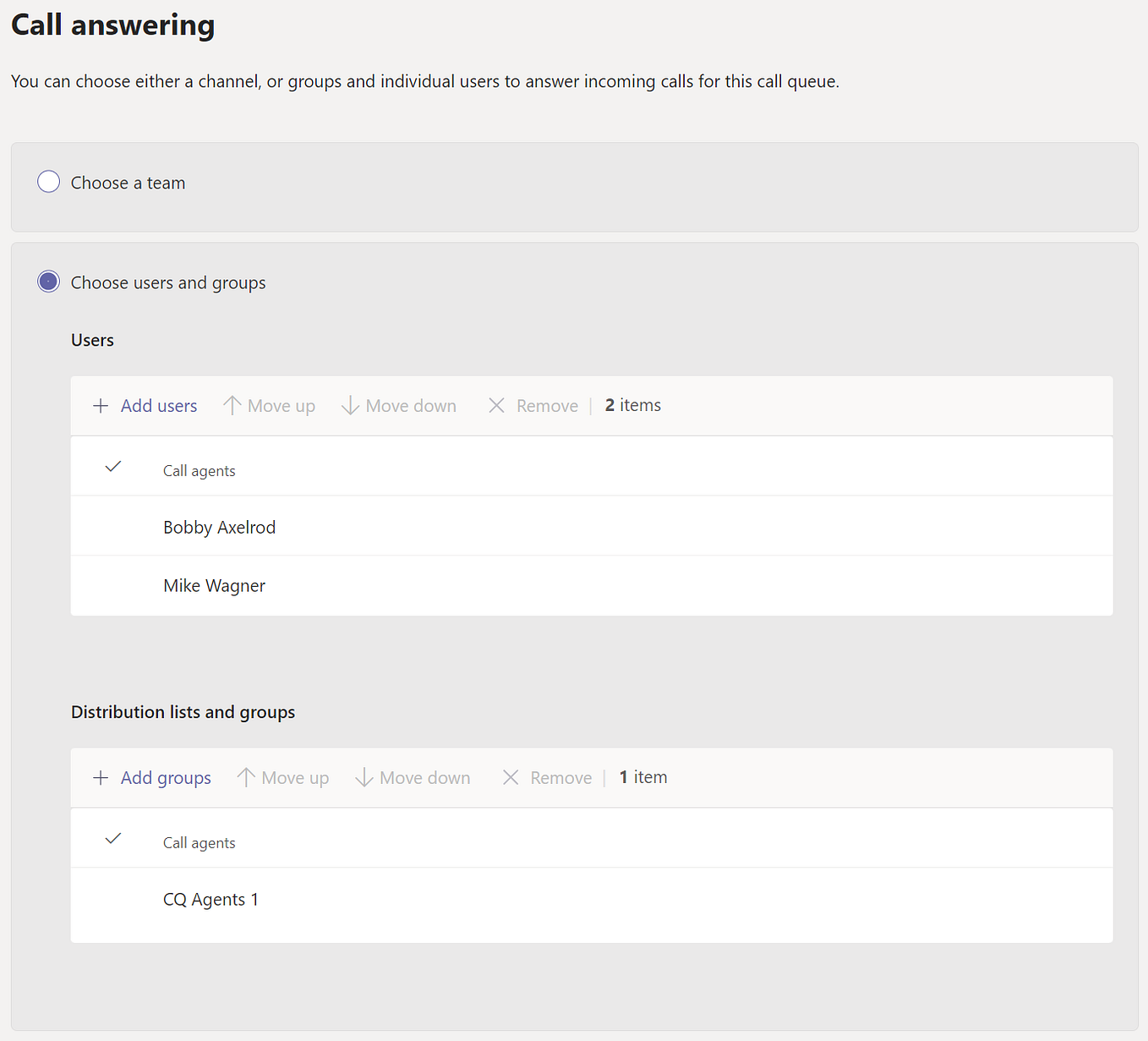Select the Mike Wagner row
This screenshot has height=1041, width=1148.
tap(214, 585)
